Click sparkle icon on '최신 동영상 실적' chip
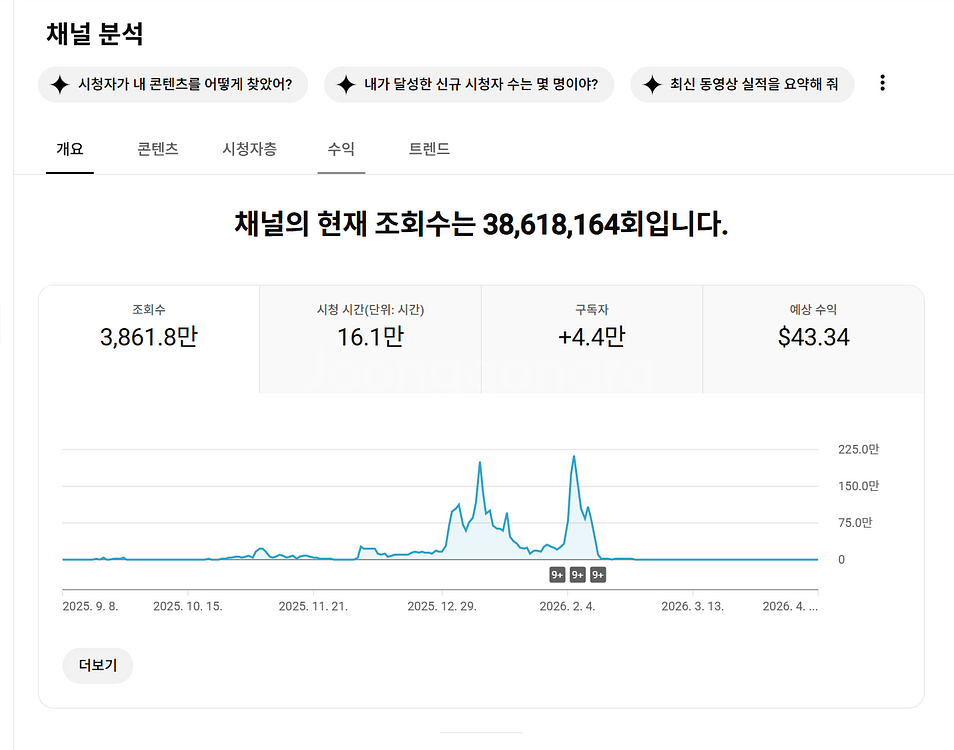The width and height of the screenshot is (954, 750). click(652, 85)
